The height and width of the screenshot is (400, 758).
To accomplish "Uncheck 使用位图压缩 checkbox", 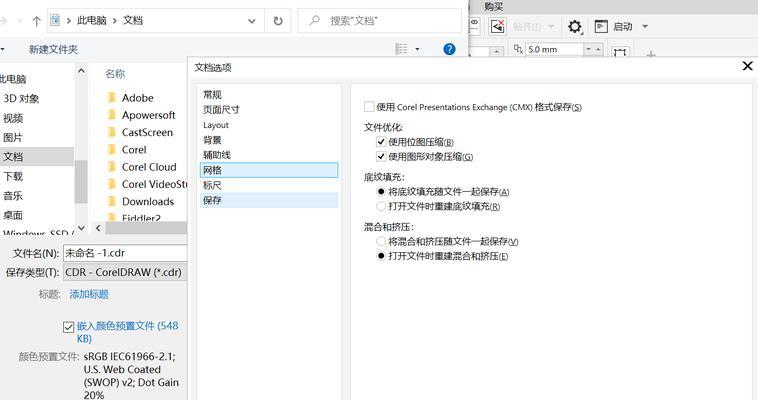I will tap(381, 142).
